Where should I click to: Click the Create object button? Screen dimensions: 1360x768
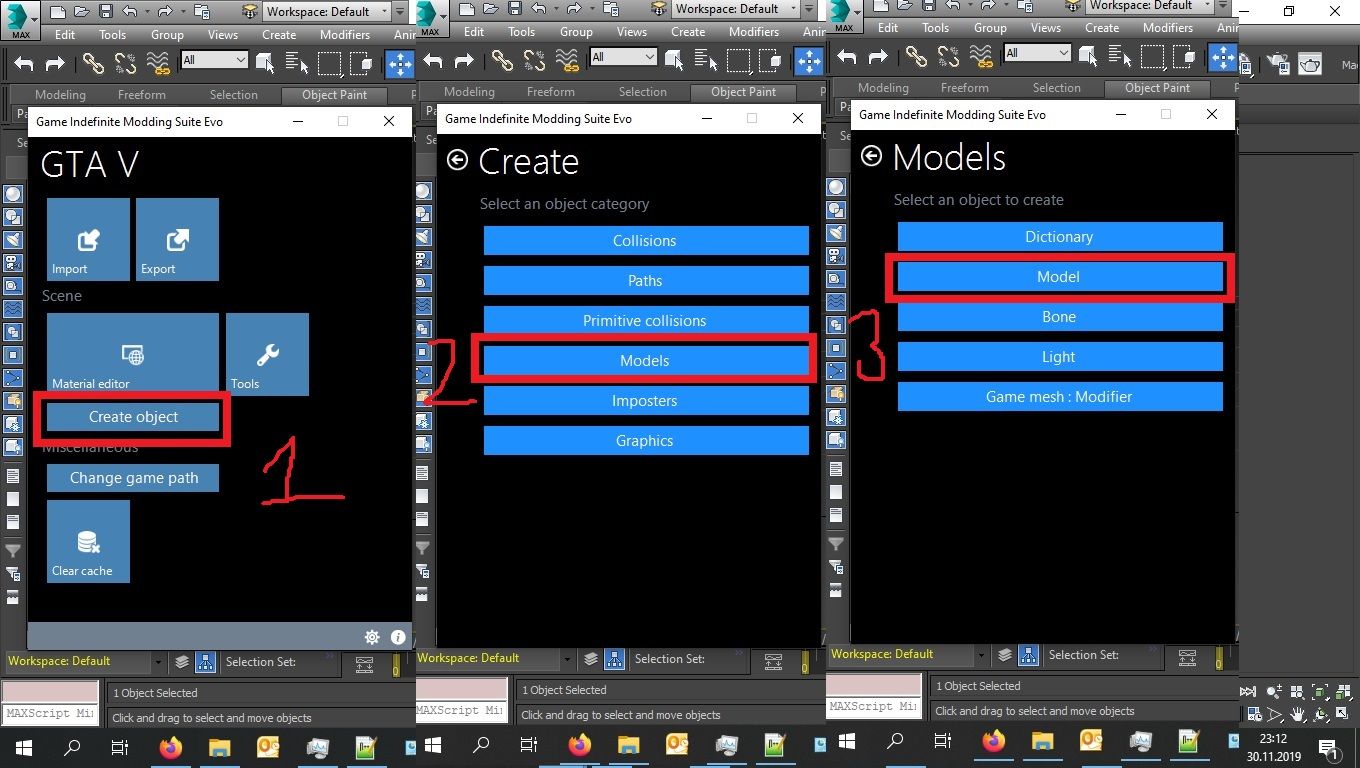pos(133,417)
